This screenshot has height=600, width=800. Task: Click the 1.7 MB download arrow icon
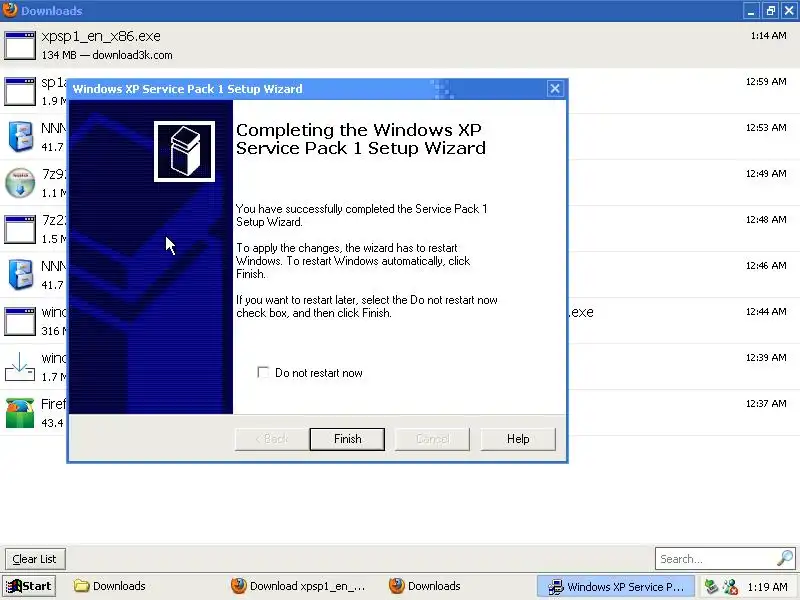click(x=20, y=367)
